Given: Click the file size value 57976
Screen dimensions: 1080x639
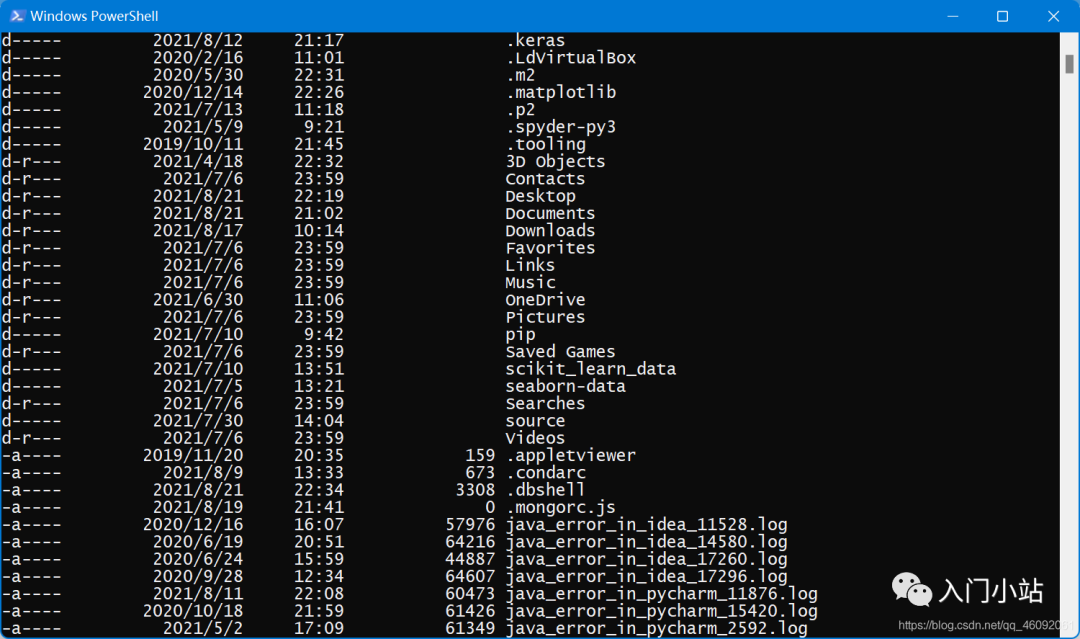Looking at the screenshot, I should pos(470,525).
